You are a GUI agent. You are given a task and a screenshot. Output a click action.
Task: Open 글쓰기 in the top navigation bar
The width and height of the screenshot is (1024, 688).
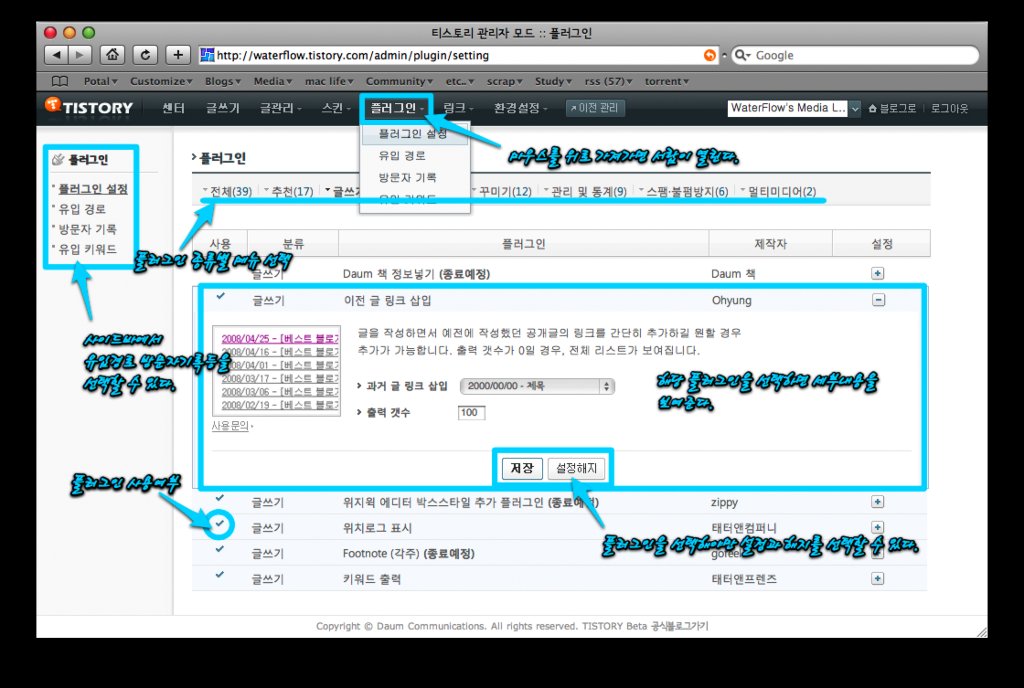point(223,108)
